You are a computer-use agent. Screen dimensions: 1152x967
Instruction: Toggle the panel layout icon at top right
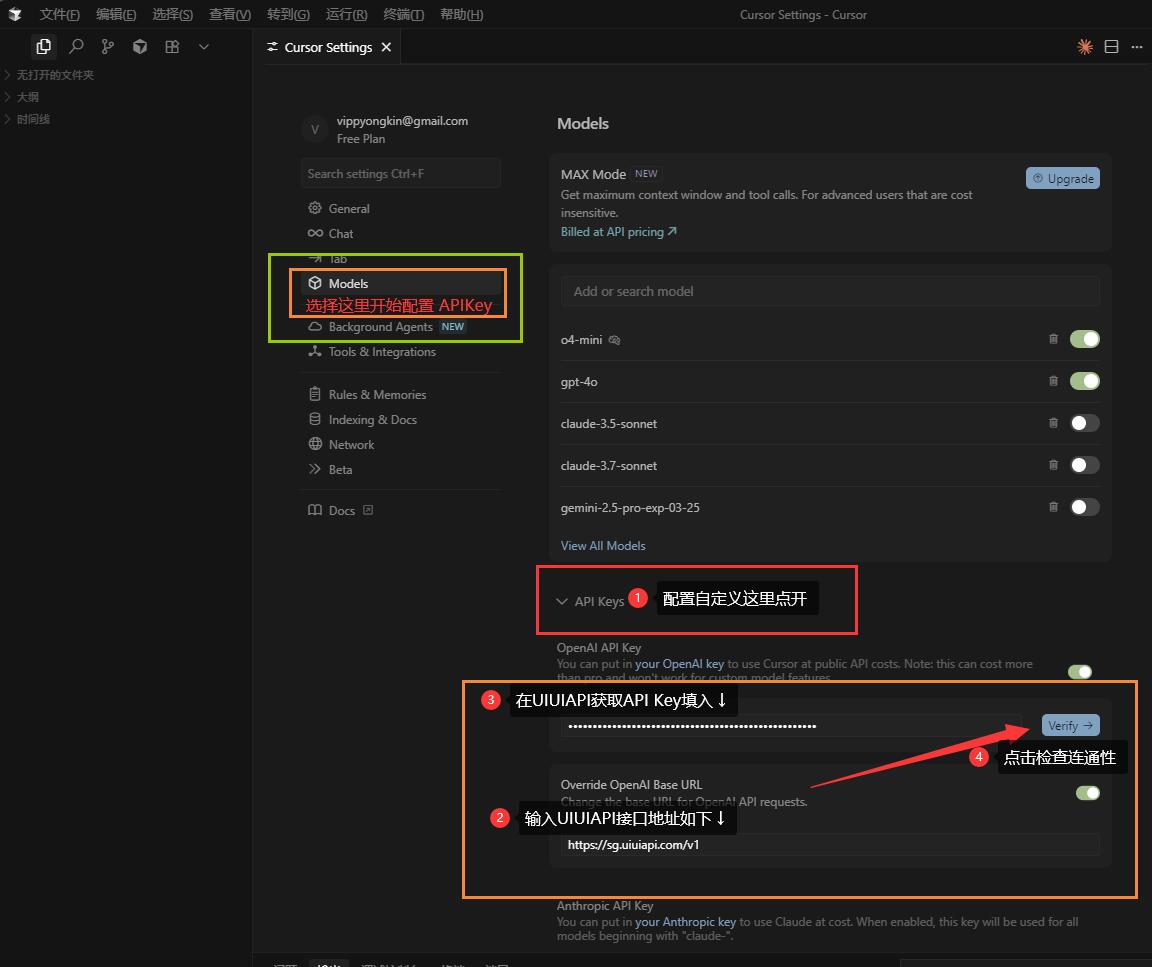pos(1111,47)
